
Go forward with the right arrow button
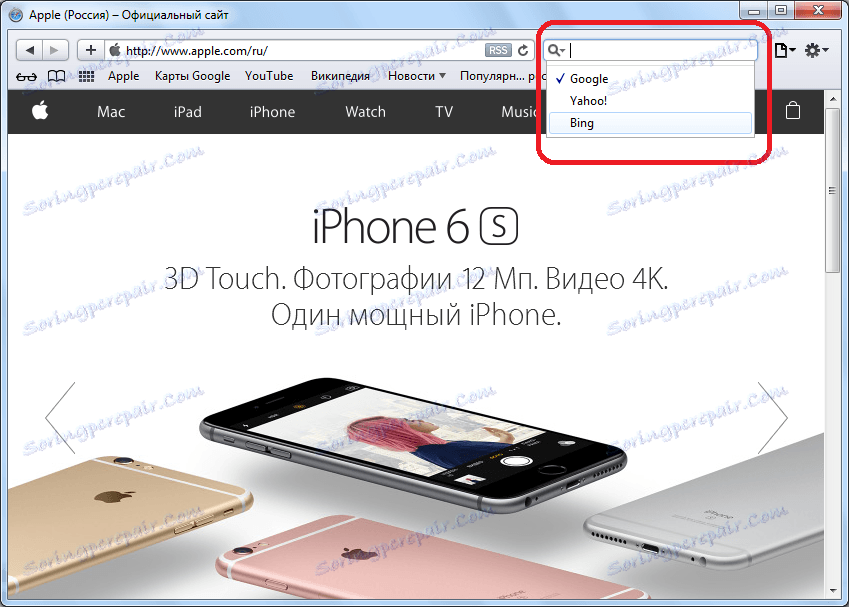click(55, 50)
